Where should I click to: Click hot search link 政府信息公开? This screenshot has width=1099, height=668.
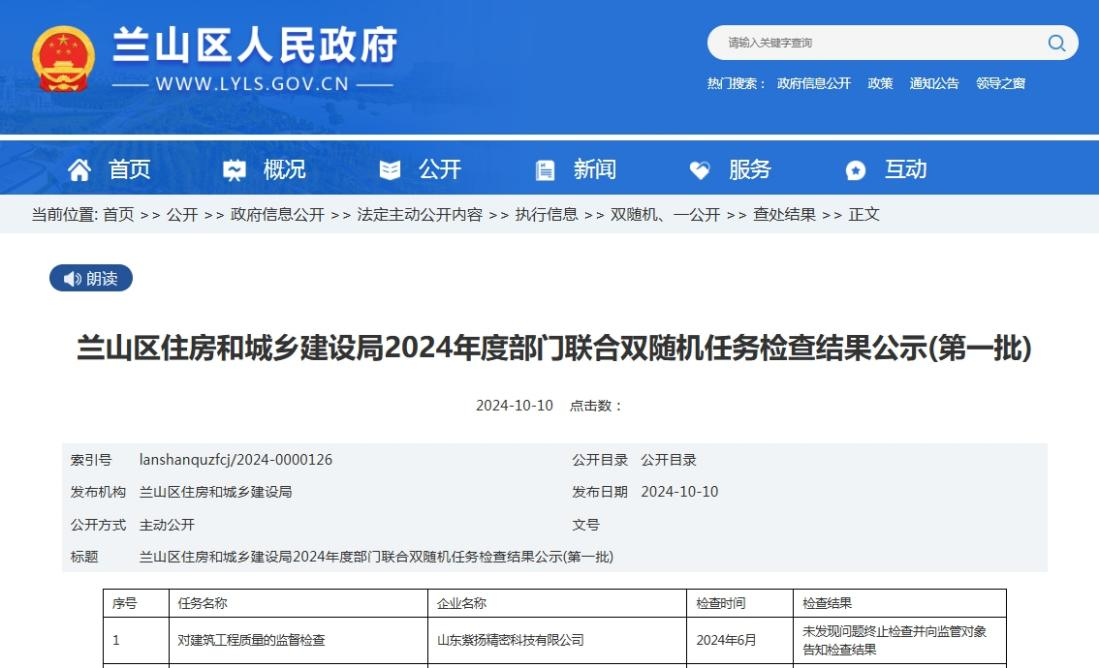(814, 83)
